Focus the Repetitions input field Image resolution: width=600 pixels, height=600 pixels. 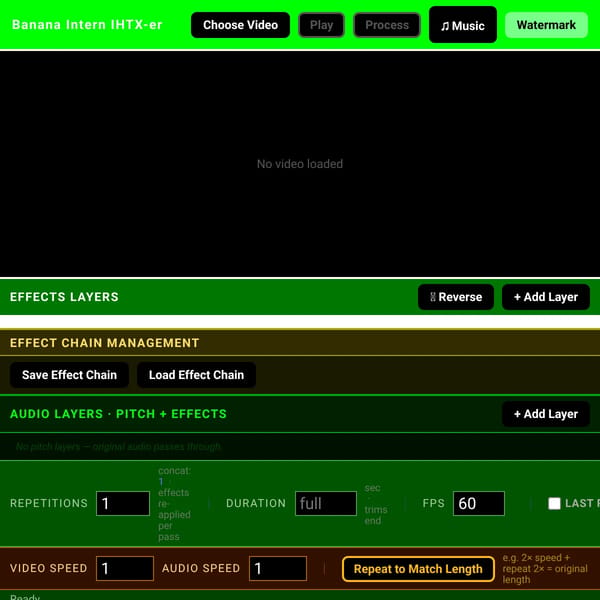point(123,504)
